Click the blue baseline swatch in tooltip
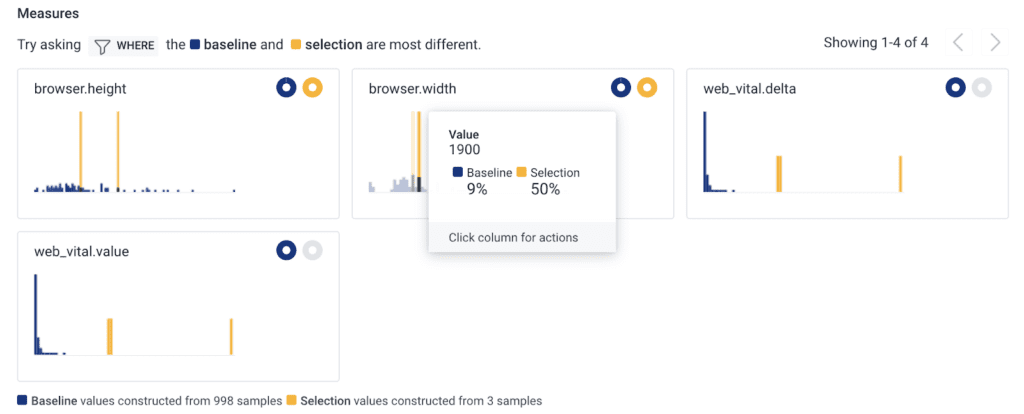This screenshot has height=414, width=1024. pyautogui.click(x=457, y=173)
